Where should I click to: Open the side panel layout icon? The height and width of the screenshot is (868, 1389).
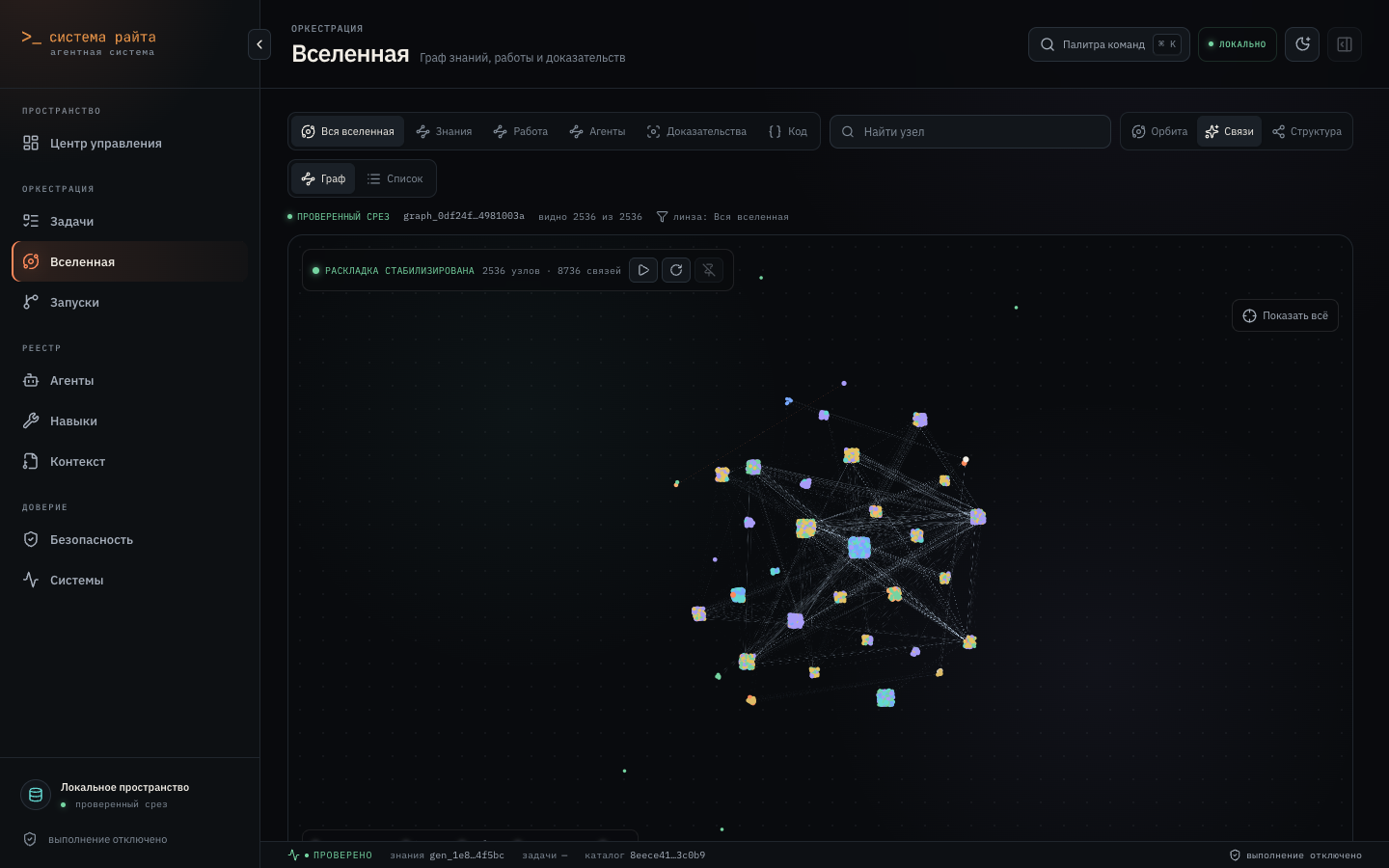click(x=1345, y=44)
